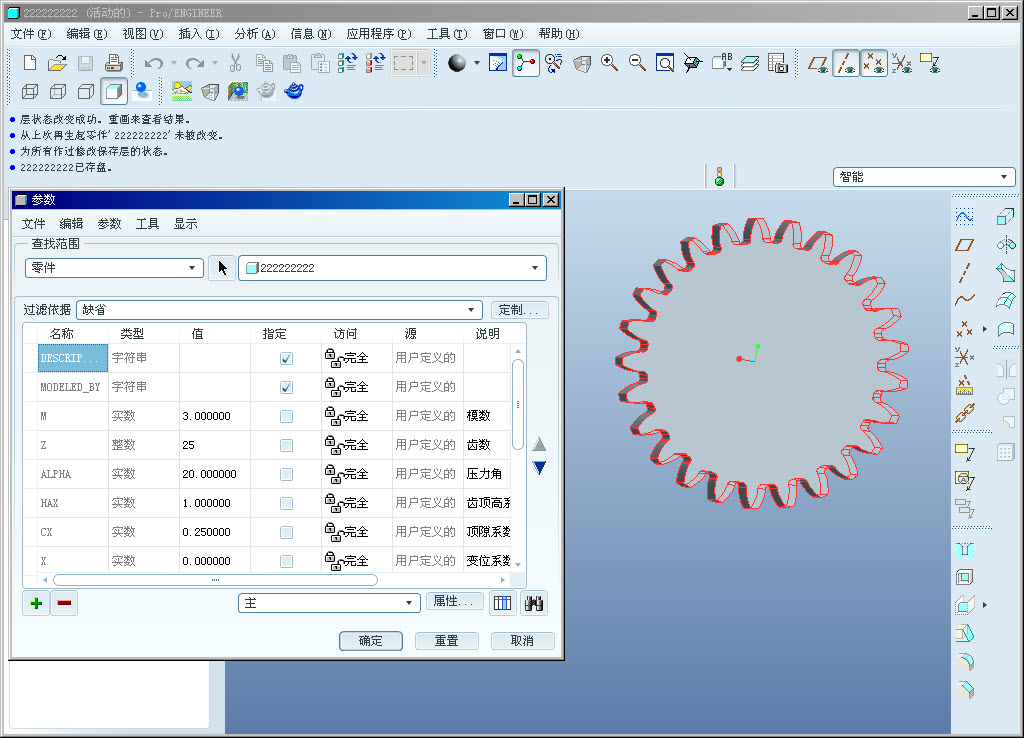Click the shell tool in right toolbar
The height and width of the screenshot is (738, 1024).
(965, 577)
